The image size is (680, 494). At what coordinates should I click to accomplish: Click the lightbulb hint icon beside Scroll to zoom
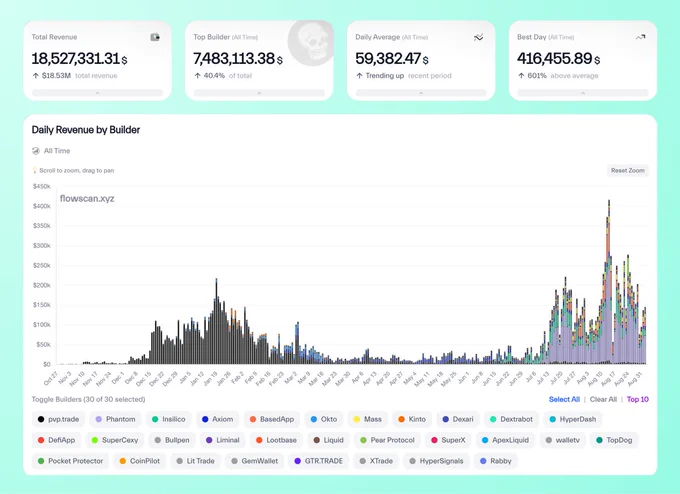coord(35,170)
